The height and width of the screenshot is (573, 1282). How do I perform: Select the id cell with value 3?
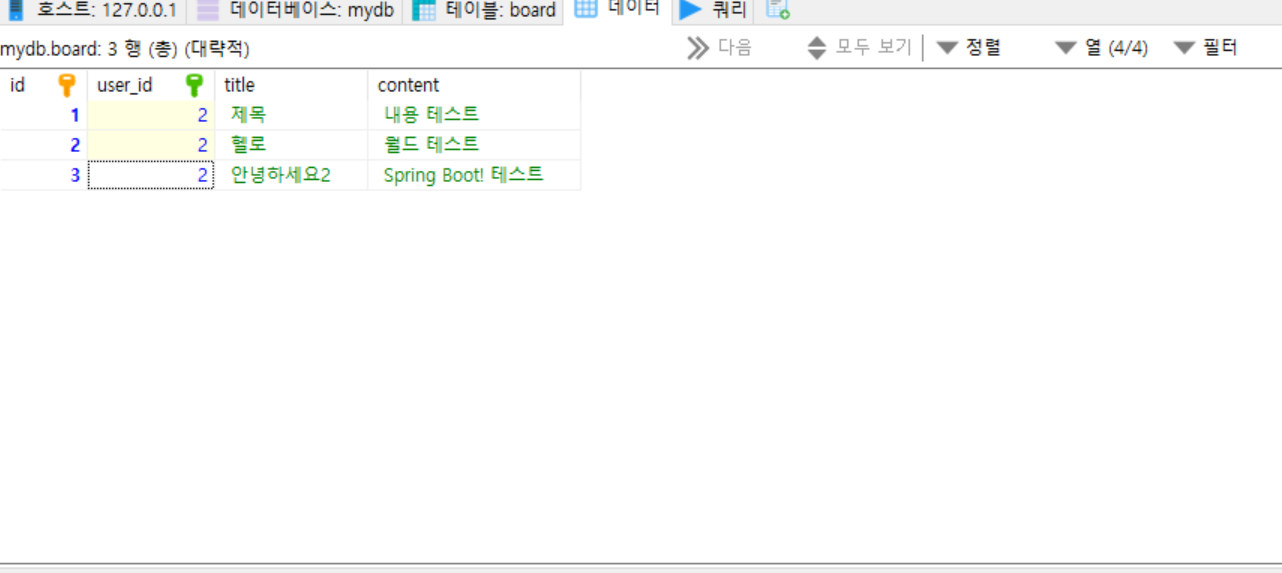pos(44,175)
